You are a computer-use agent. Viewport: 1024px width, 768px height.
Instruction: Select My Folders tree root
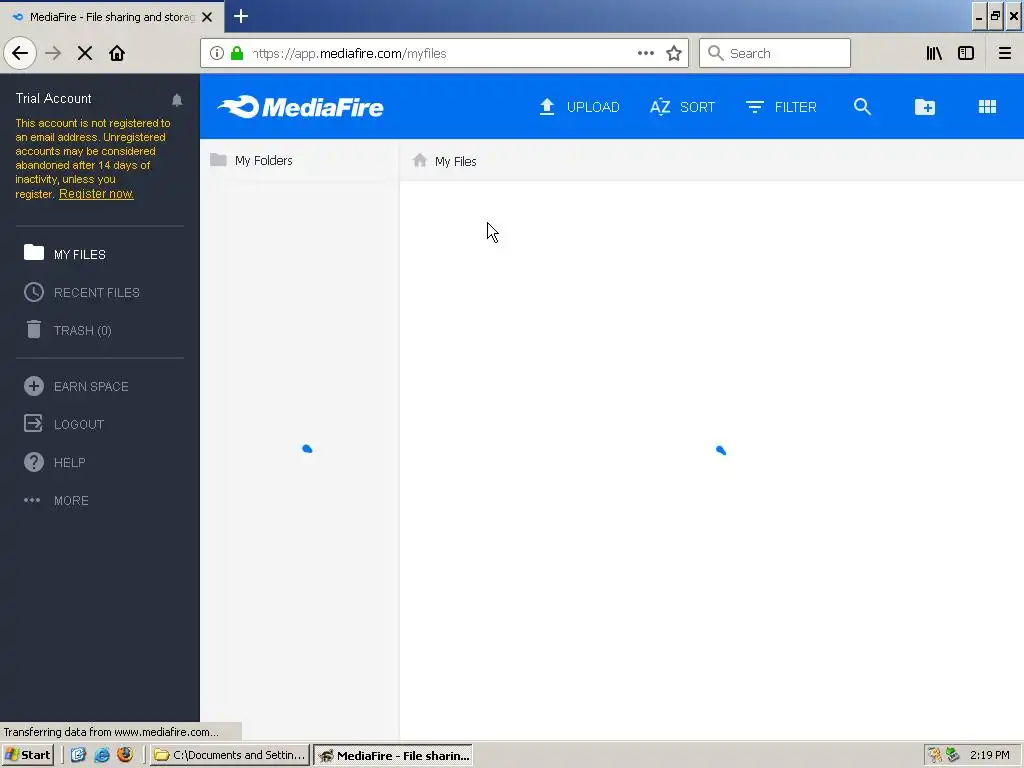coord(251,161)
